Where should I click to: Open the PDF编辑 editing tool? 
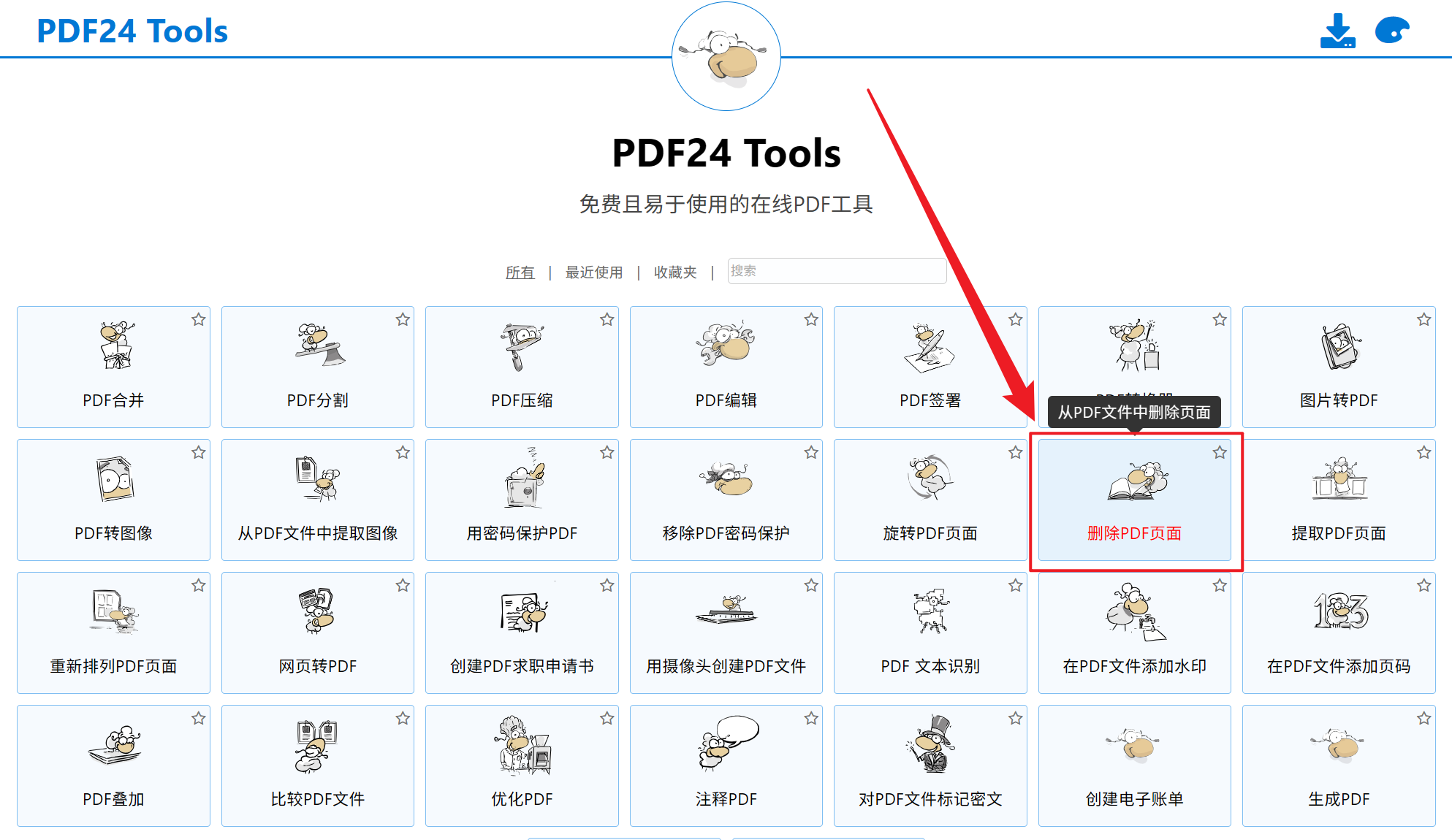[726, 367]
